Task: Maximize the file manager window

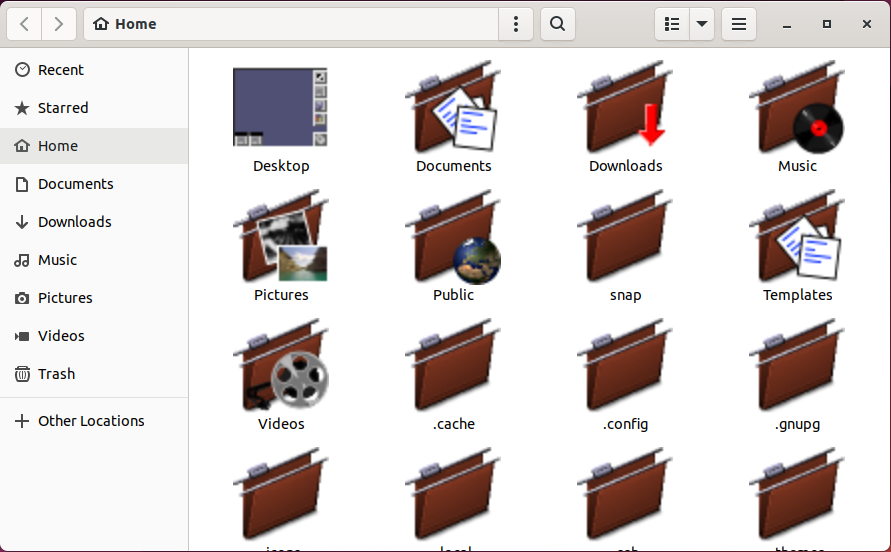Action: [x=827, y=24]
